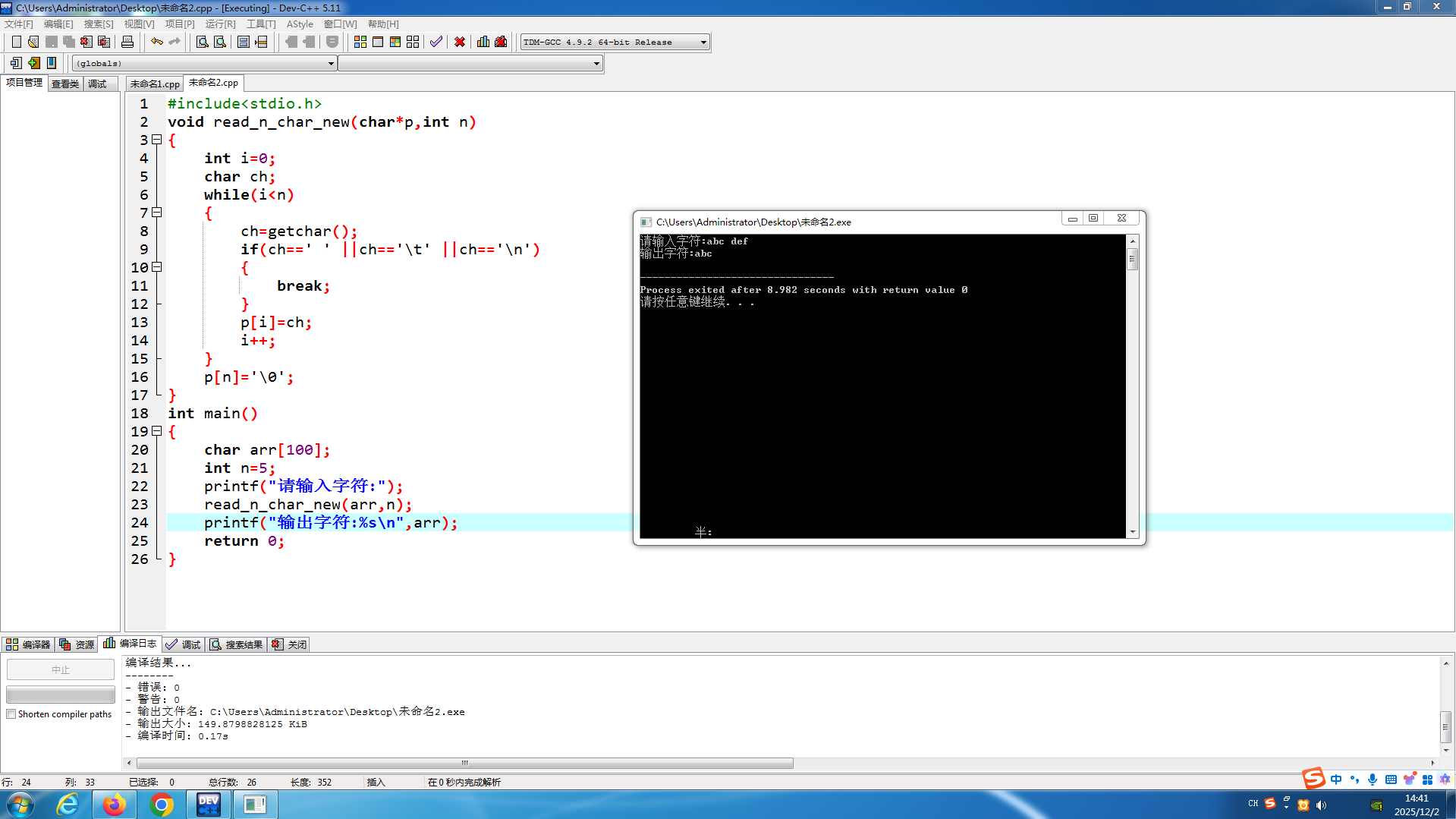The height and width of the screenshot is (819, 1456).
Task: Click the 项目管理 sidebar tab
Action: 24,83
